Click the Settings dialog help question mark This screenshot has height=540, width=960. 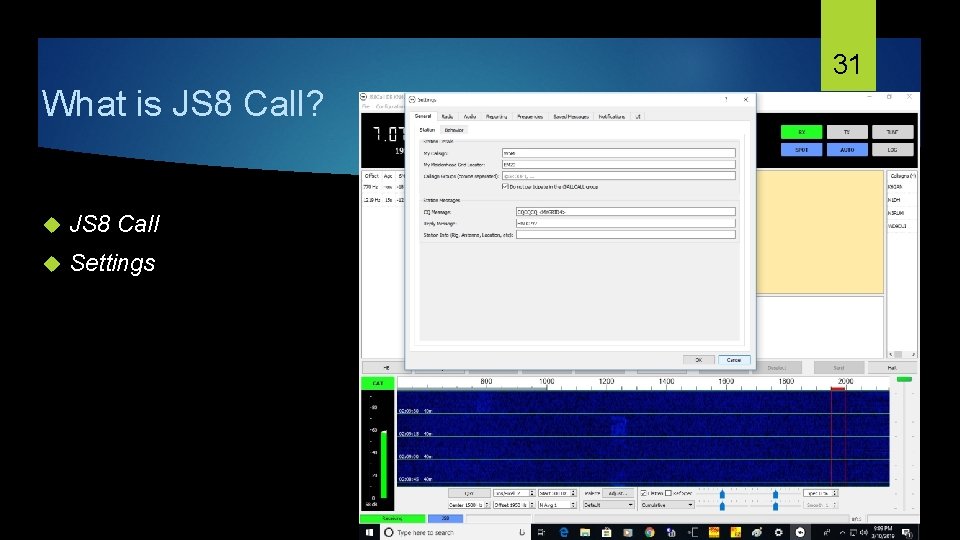tap(726, 99)
